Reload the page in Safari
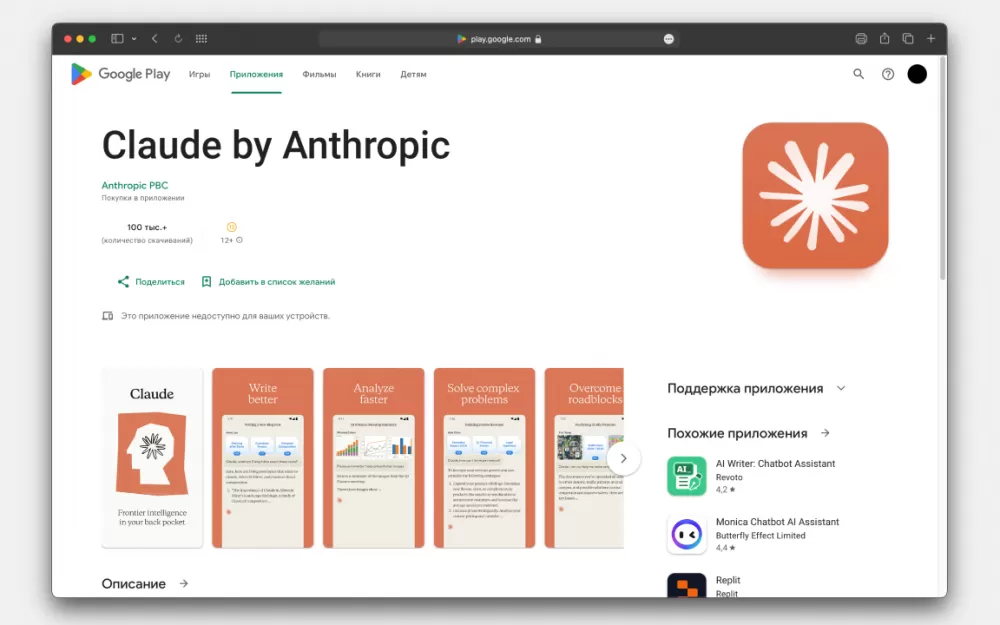This screenshot has width=1000, height=625. (x=178, y=39)
